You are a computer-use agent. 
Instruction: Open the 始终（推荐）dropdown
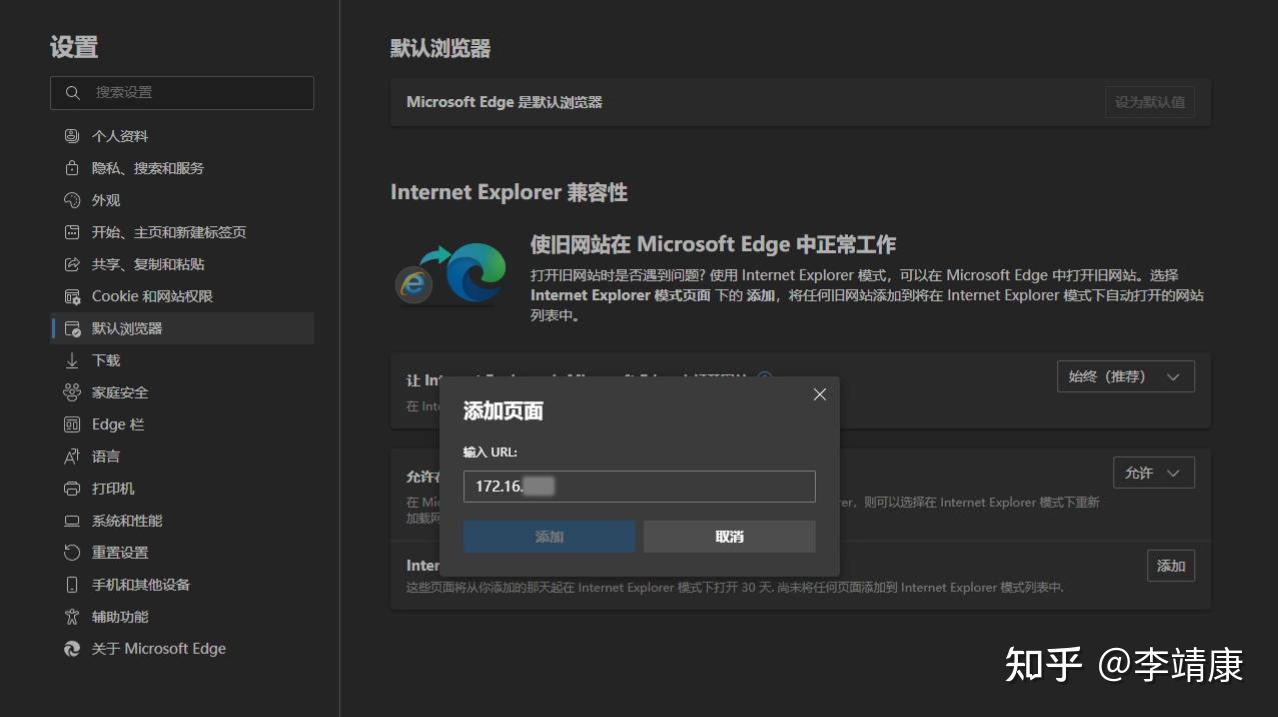(x=1125, y=376)
